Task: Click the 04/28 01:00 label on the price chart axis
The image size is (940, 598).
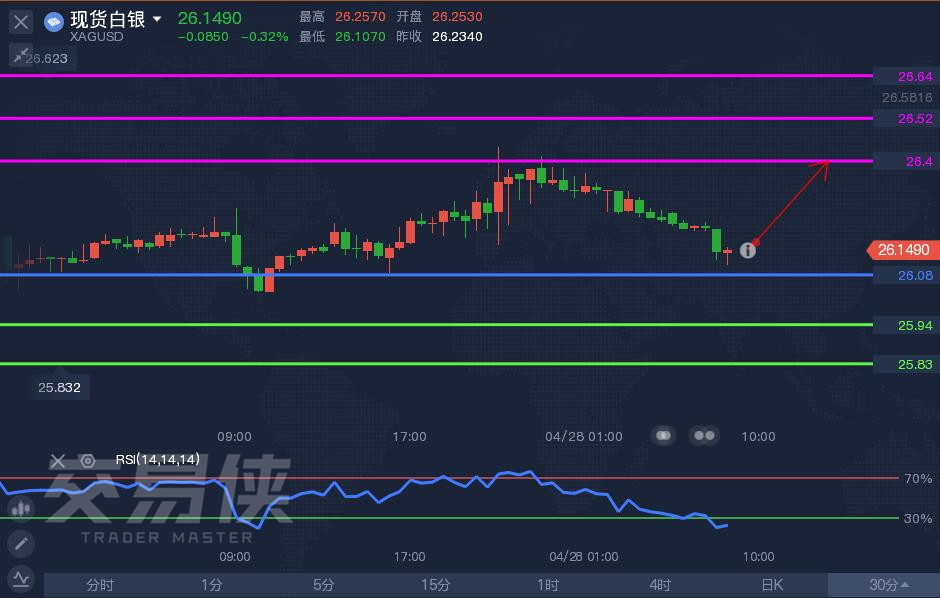Action: [x=584, y=436]
